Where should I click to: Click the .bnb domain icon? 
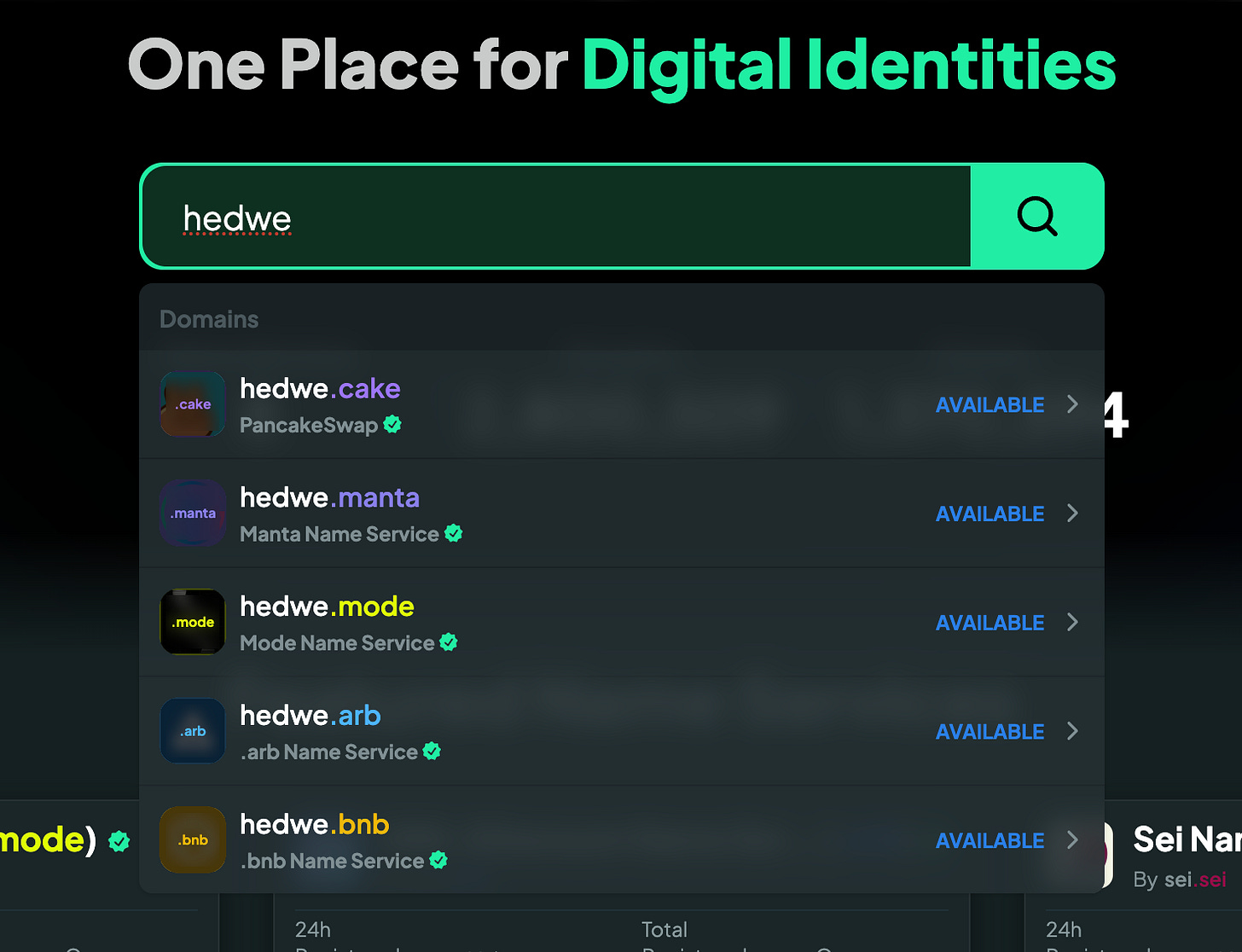(193, 840)
